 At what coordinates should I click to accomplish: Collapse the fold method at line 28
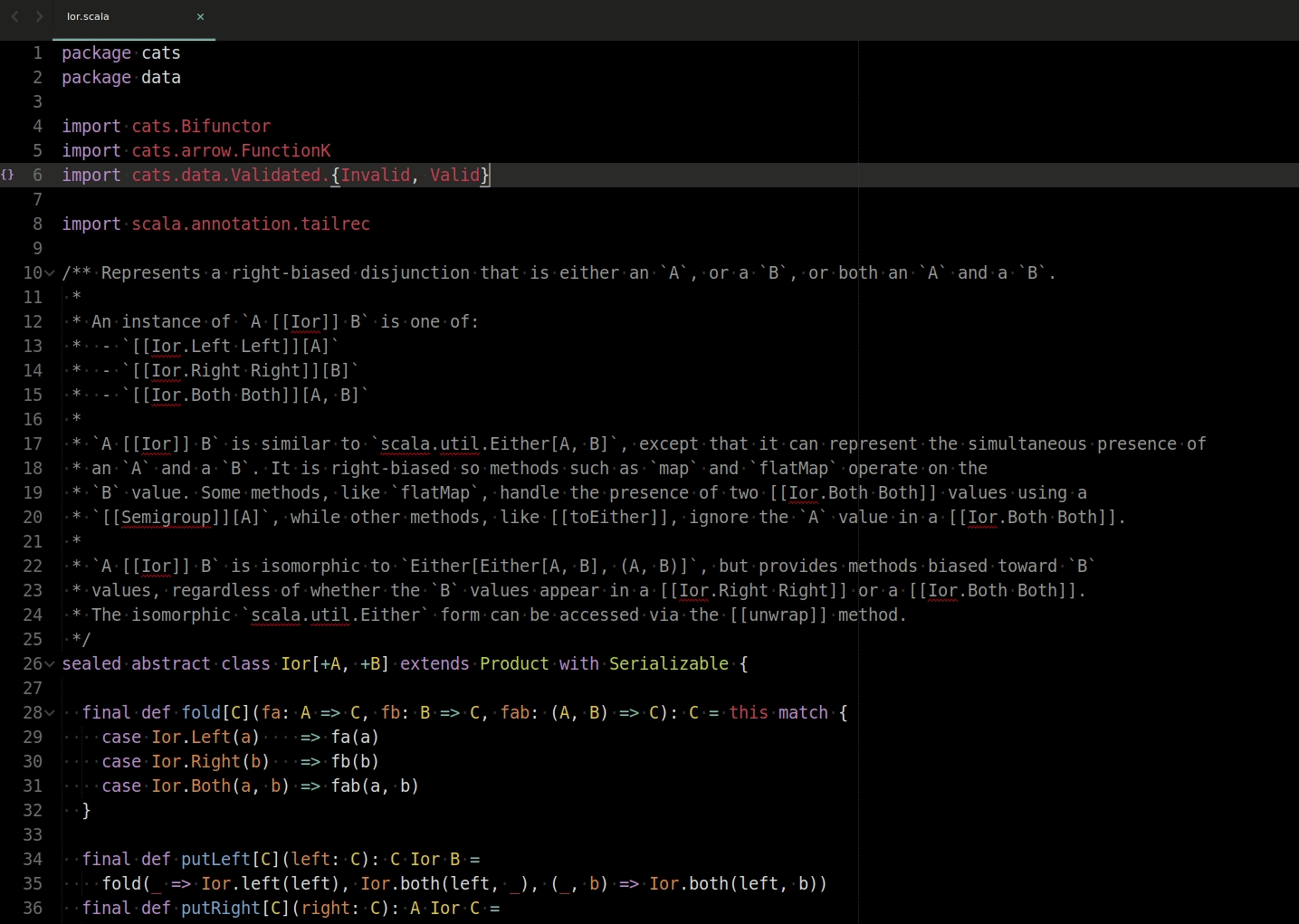(x=50, y=712)
